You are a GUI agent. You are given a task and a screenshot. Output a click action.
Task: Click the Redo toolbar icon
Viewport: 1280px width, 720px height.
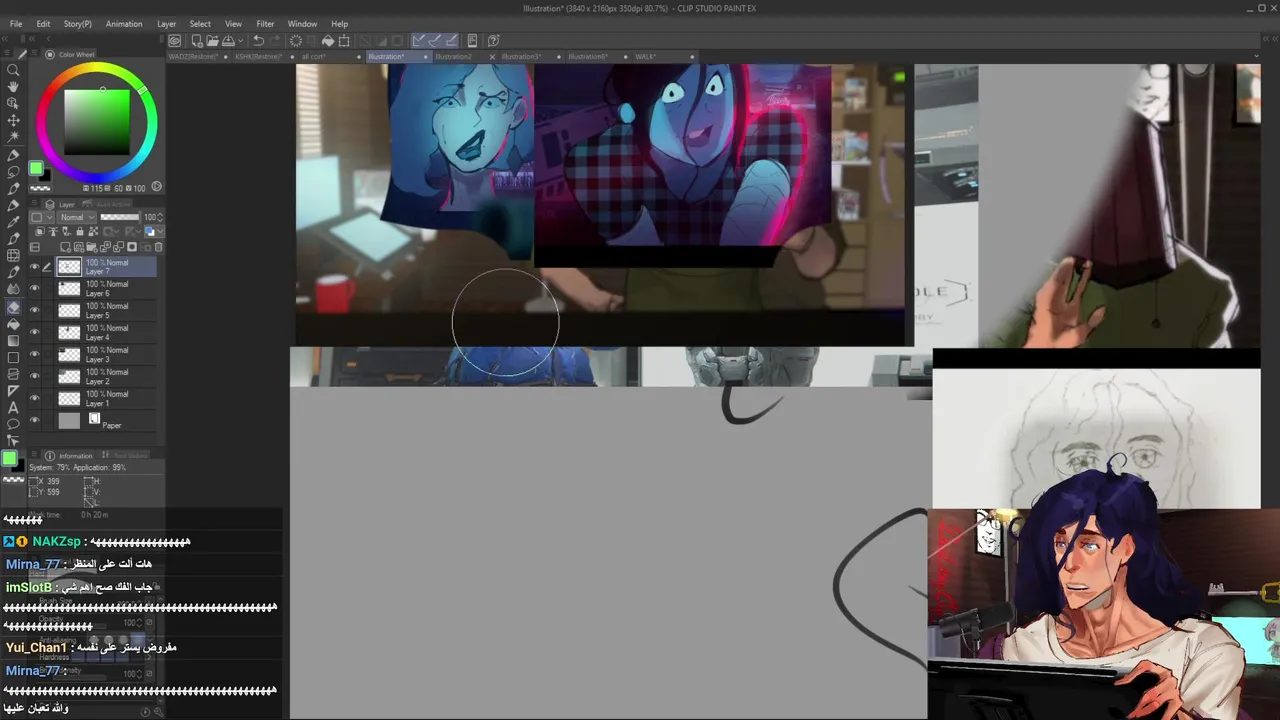pos(274,41)
